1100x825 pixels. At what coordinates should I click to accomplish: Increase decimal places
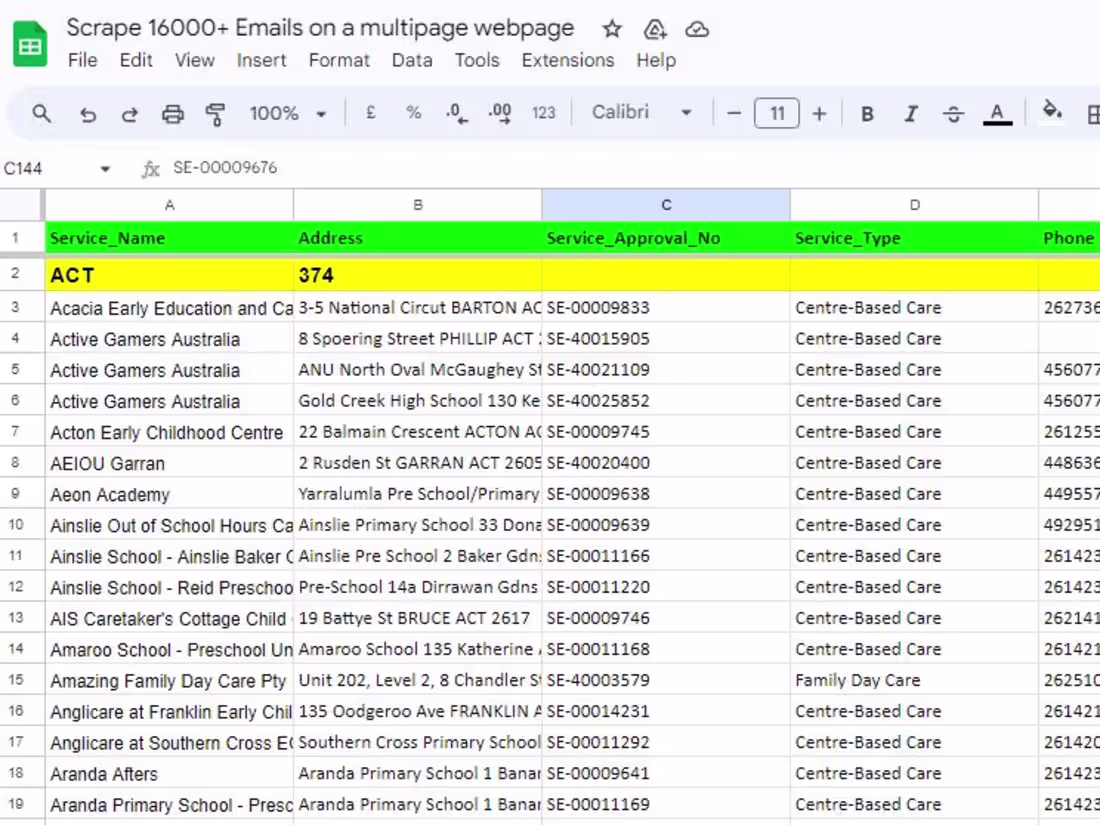click(500, 113)
